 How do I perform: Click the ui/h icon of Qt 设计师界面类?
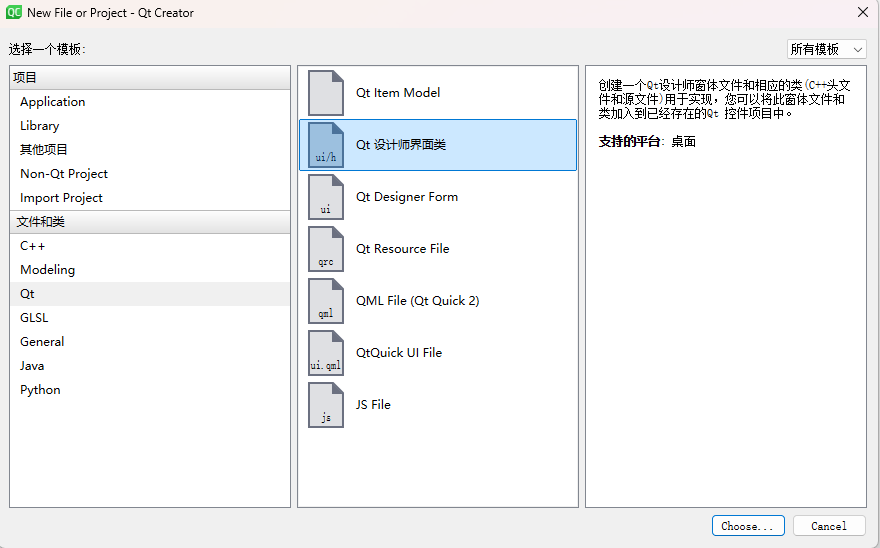[326, 145]
